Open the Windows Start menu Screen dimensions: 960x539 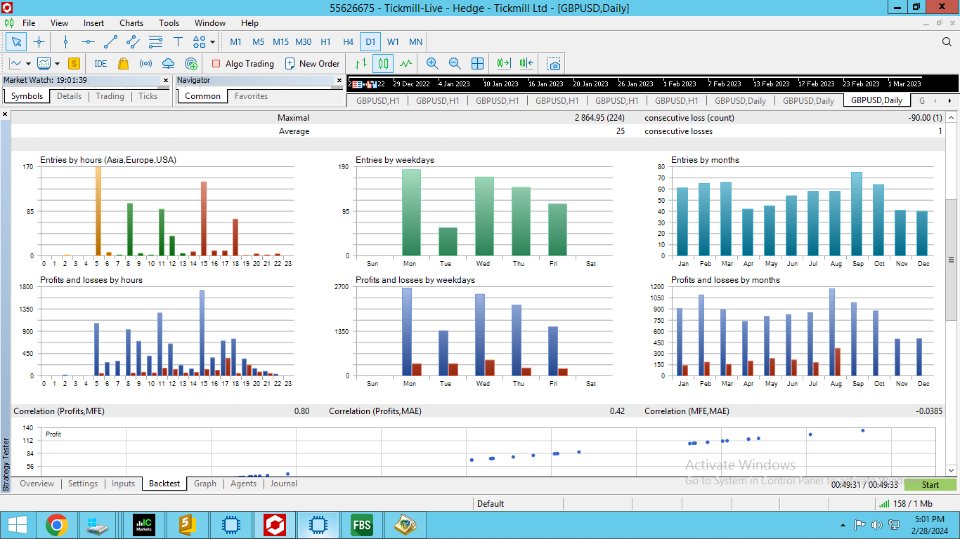pos(17,525)
